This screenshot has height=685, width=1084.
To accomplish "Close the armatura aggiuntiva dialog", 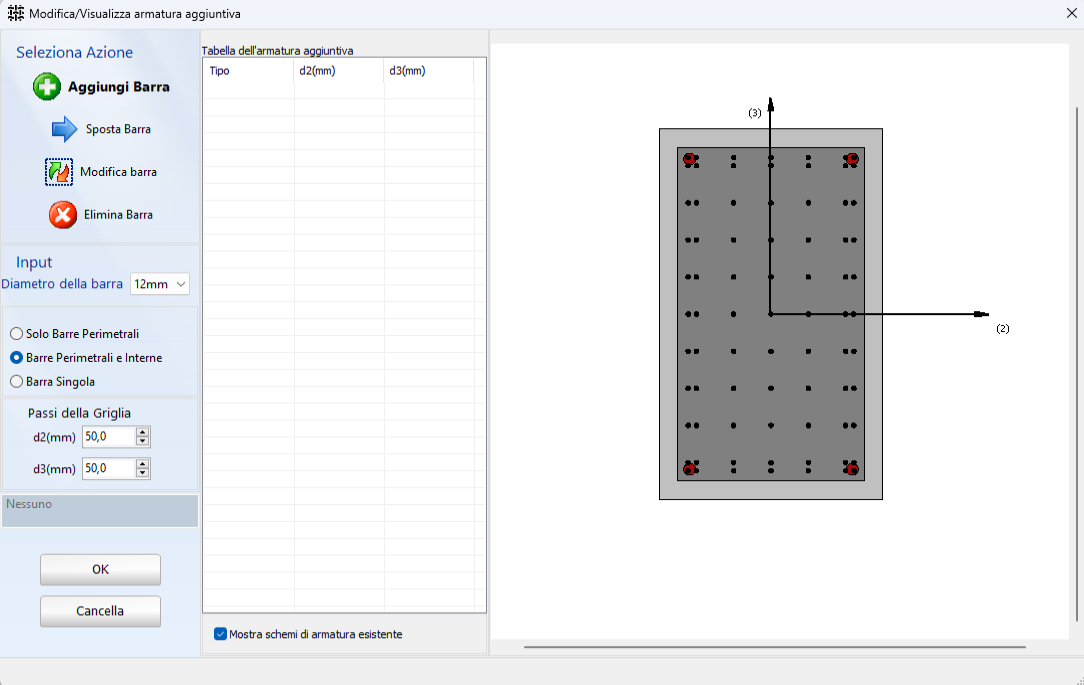I will [x=1072, y=13].
